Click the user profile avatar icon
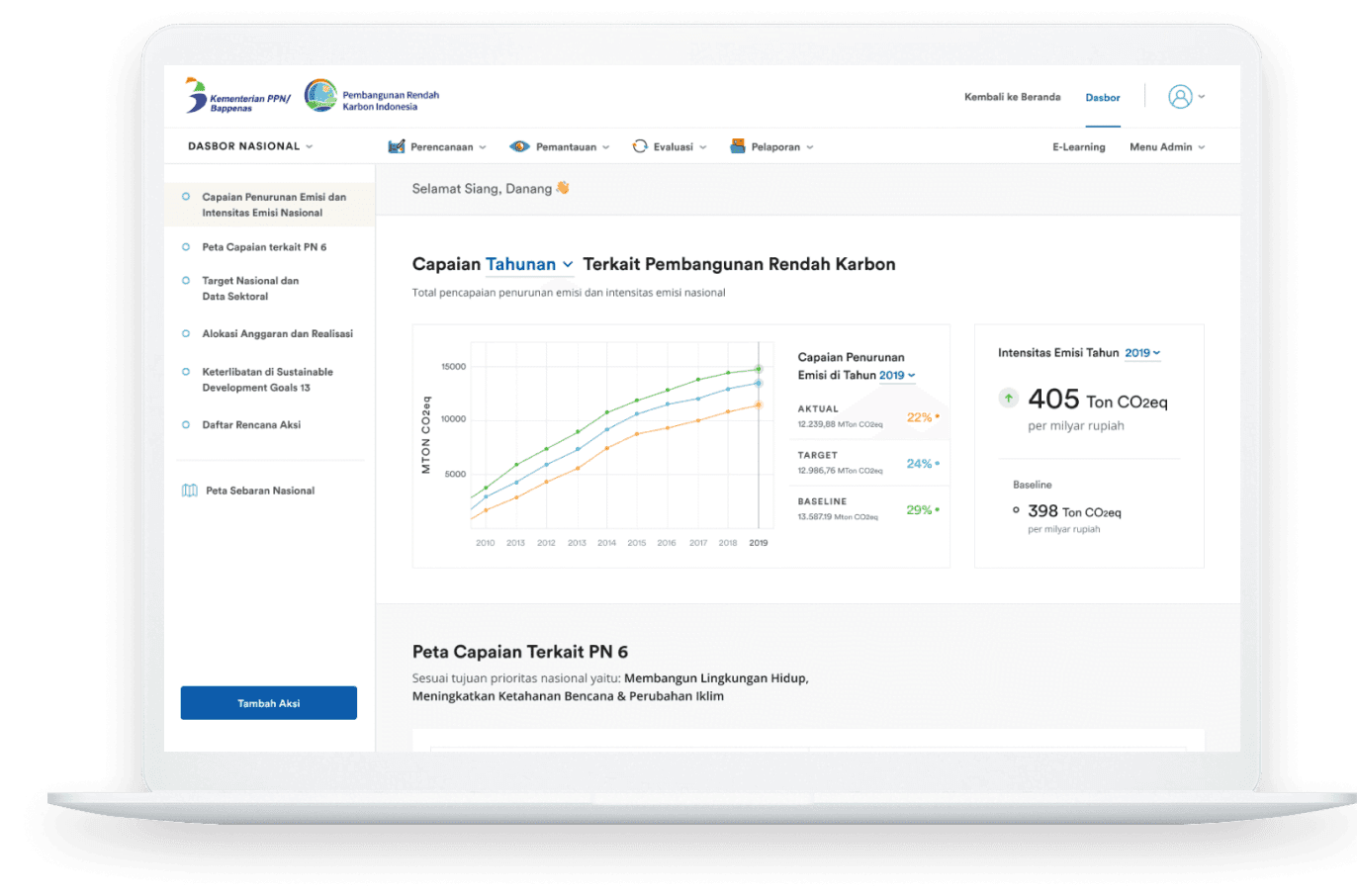 coord(1181,96)
